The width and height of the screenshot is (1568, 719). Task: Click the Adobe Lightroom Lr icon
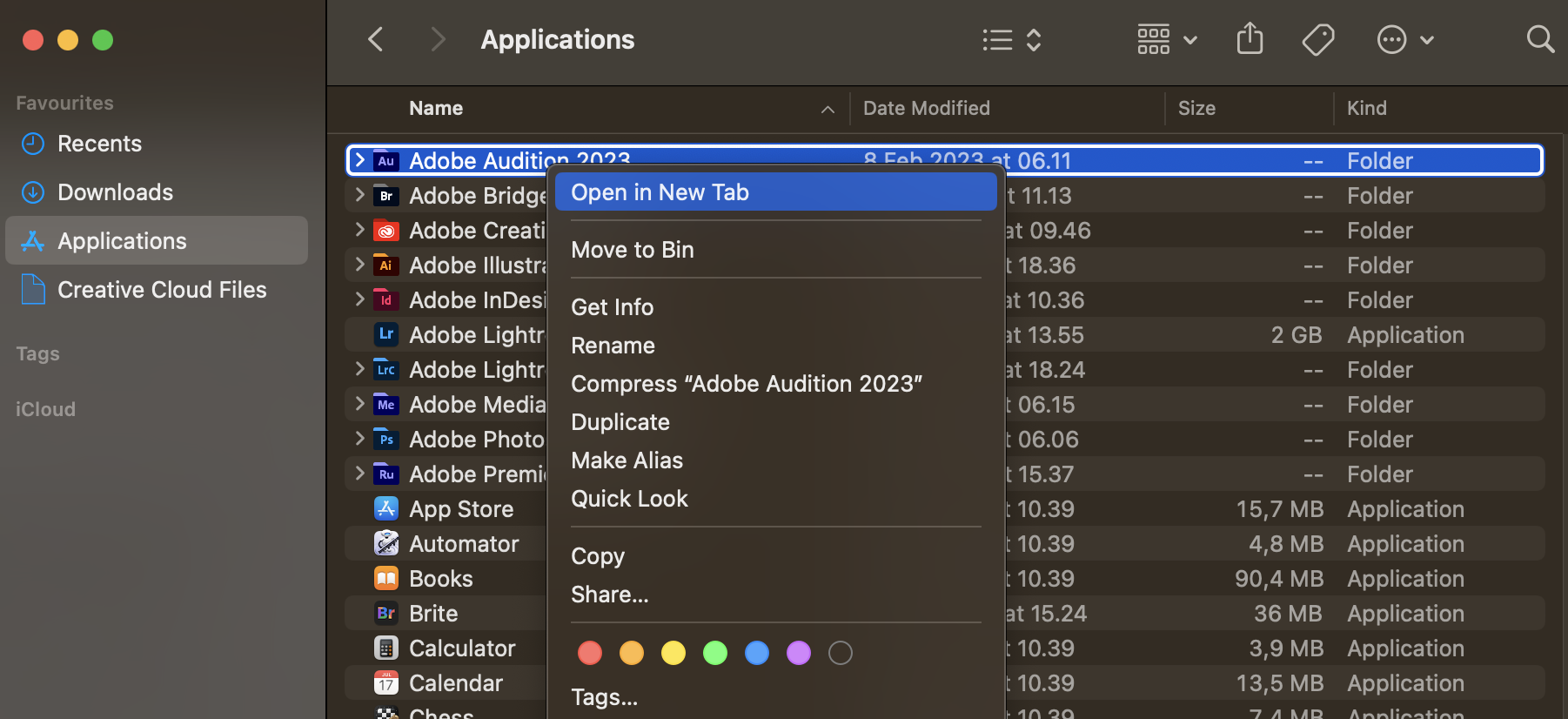click(x=385, y=334)
